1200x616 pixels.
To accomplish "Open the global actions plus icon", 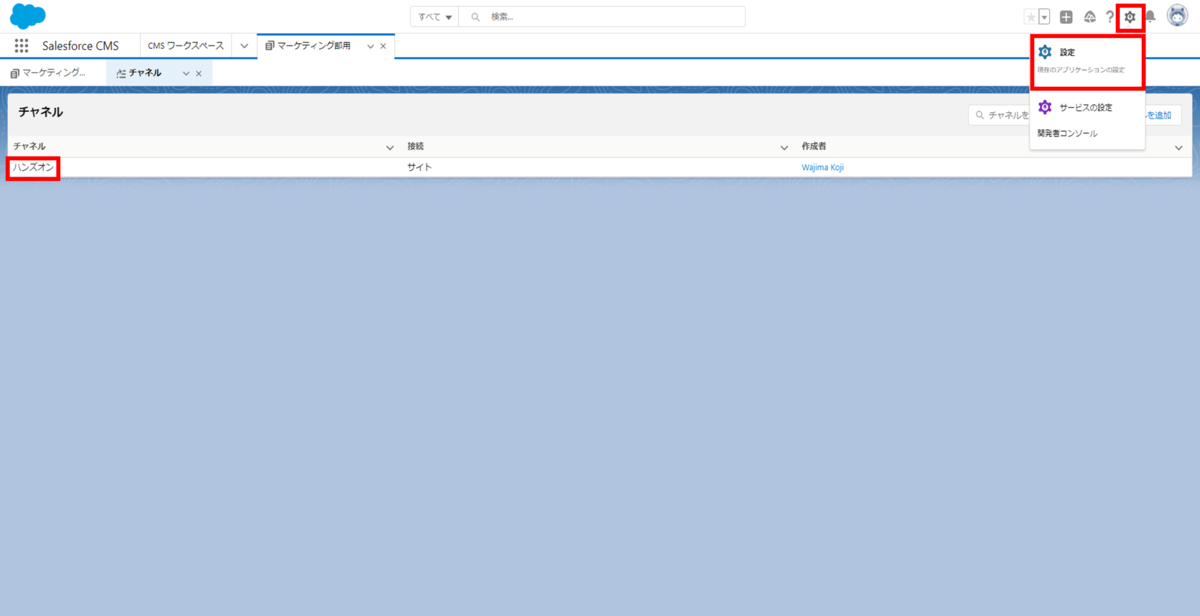I will click(x=1066, y=17).
